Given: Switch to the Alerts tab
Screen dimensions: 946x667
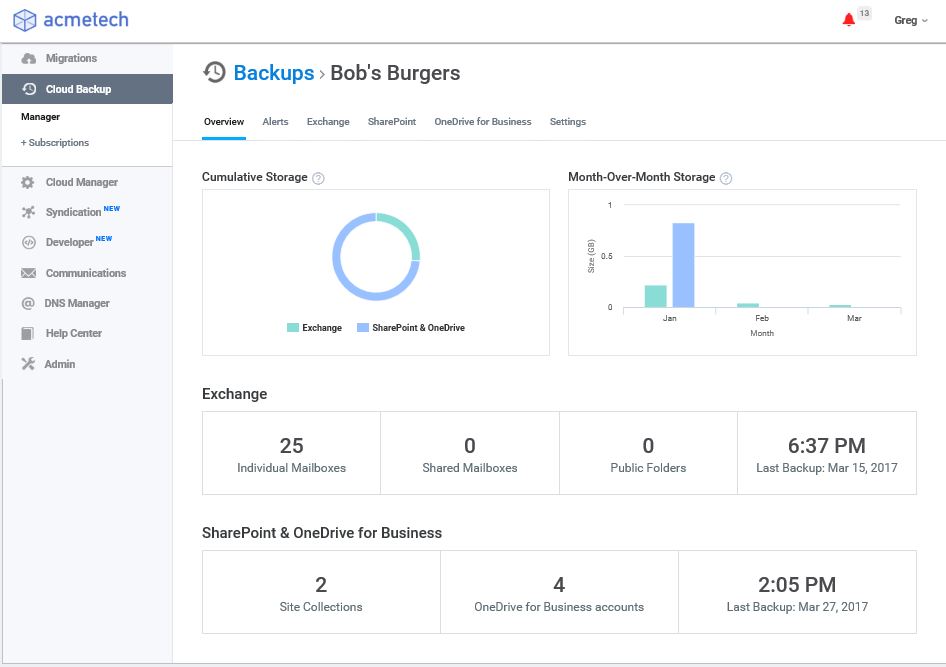Looking at the screenshot, I should click(x=275, y=122).
